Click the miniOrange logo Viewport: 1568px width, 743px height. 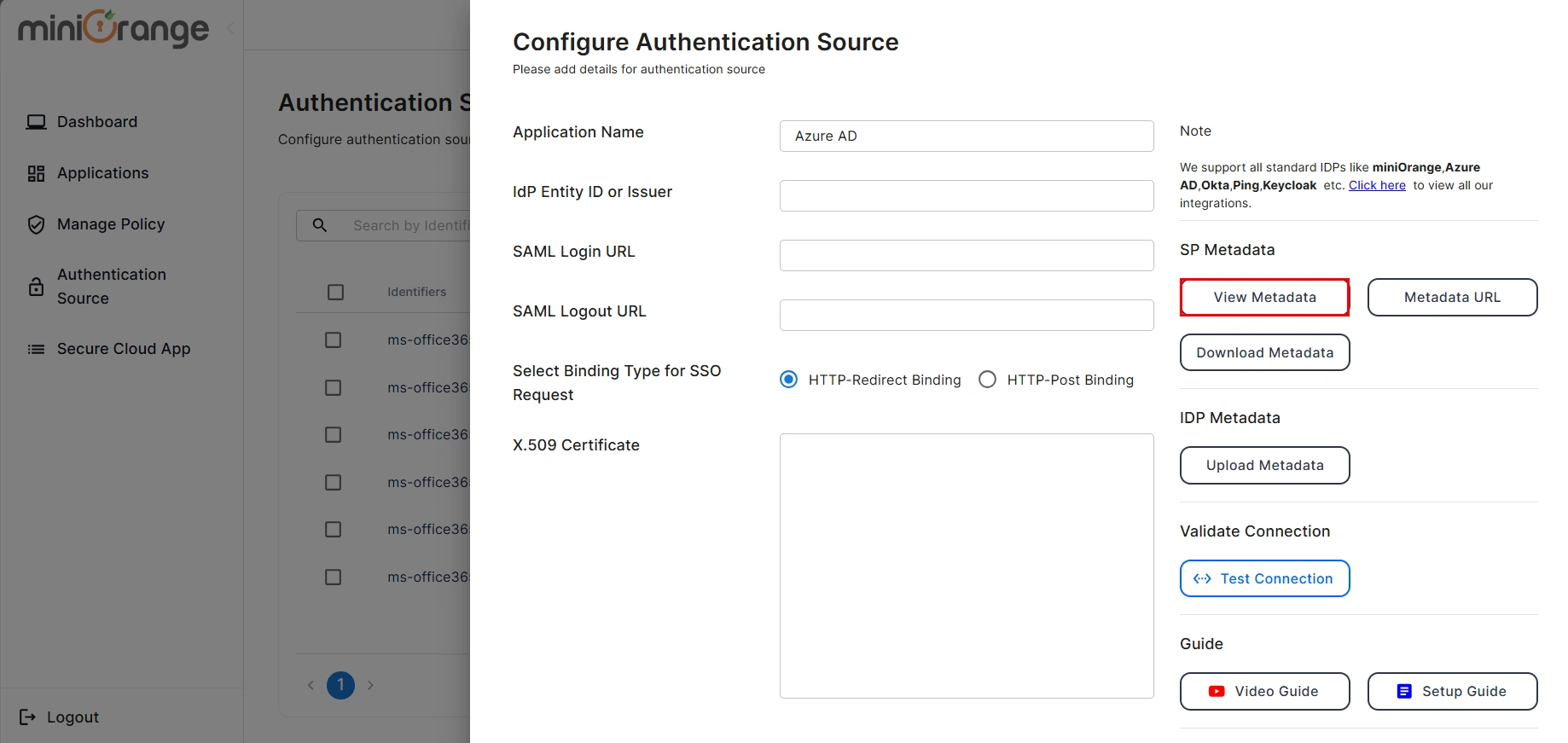113,28
